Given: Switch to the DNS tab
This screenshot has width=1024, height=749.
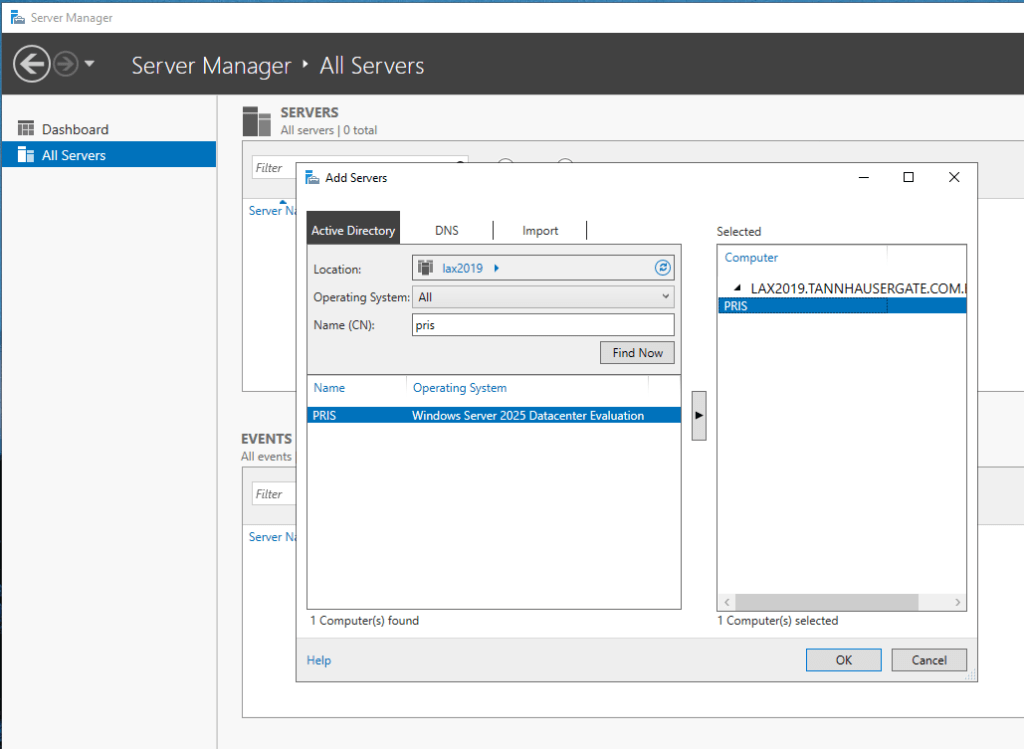Looking at the screenshot, I should (447, 230).
